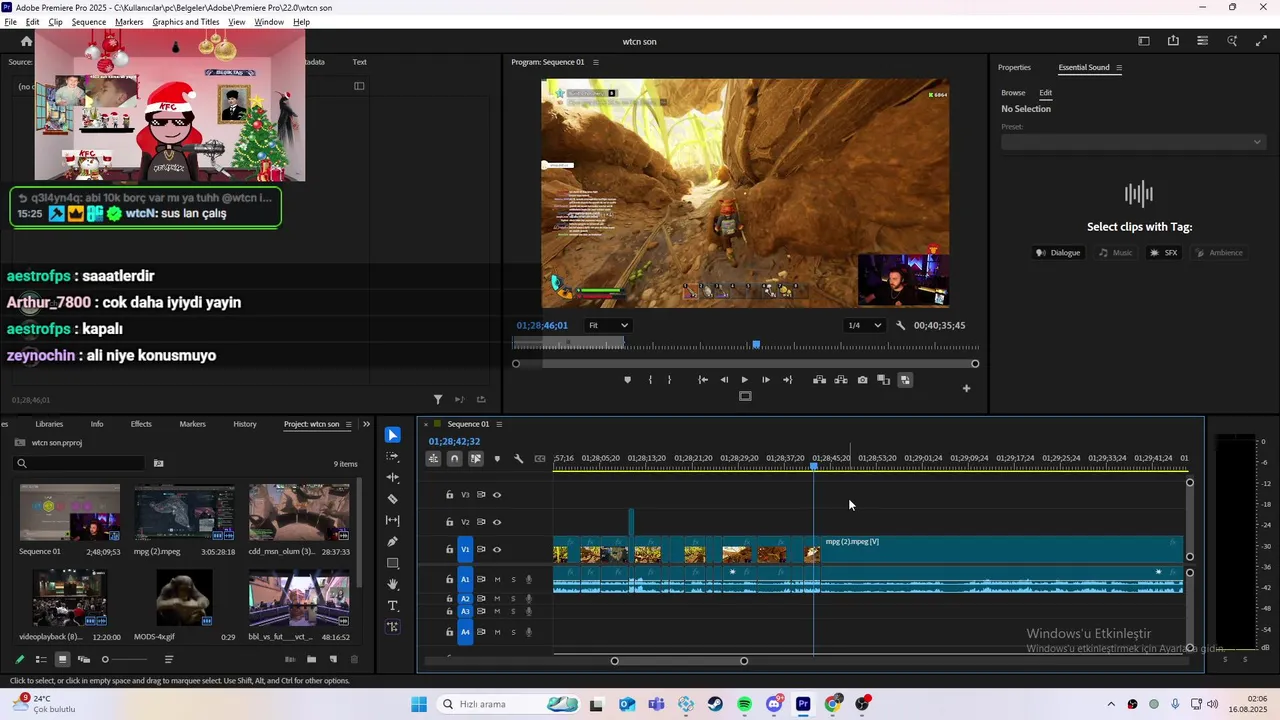
Task: Open New Bin folder in Project panel
Action: click(x=311, y=659)
